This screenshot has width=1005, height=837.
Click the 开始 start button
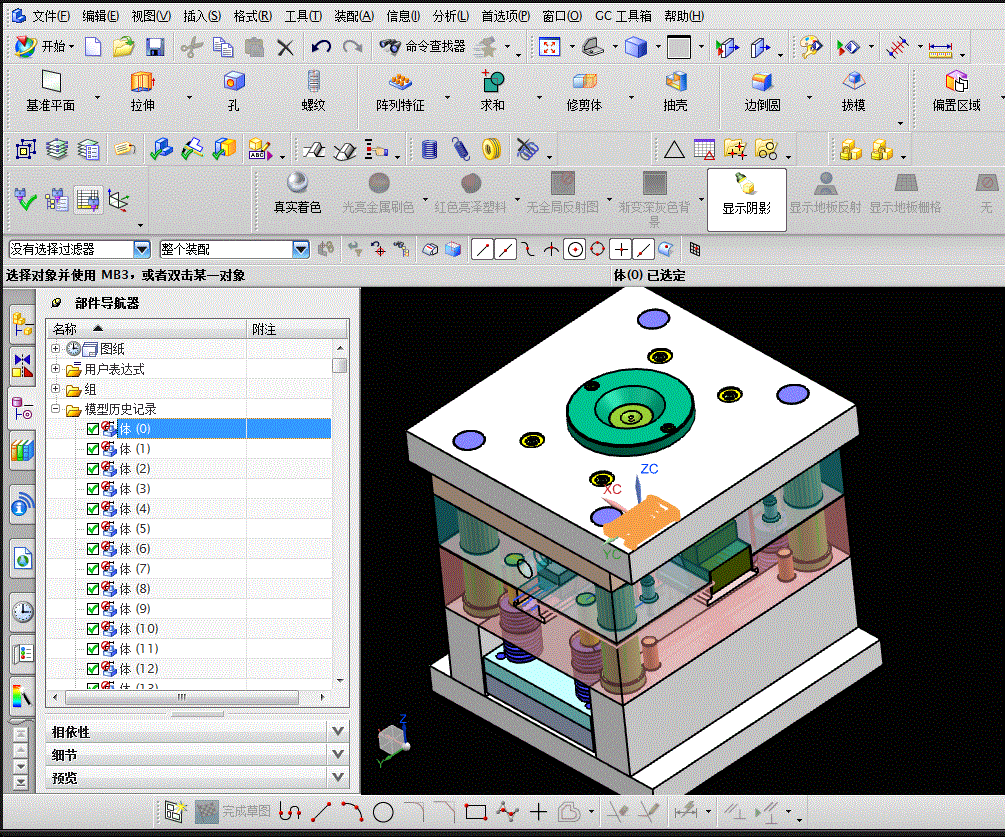pyautogui.click(x=44, y=46)
